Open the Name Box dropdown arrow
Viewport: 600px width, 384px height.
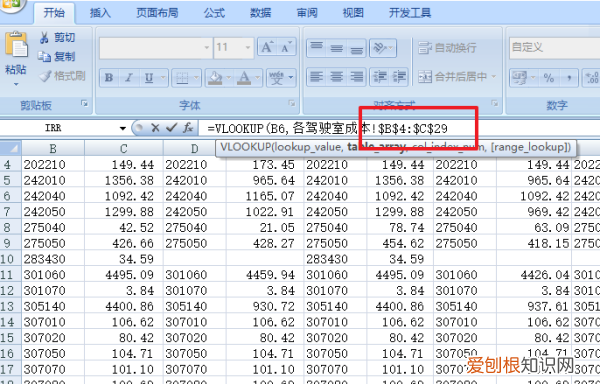click(x=123, y=128)
